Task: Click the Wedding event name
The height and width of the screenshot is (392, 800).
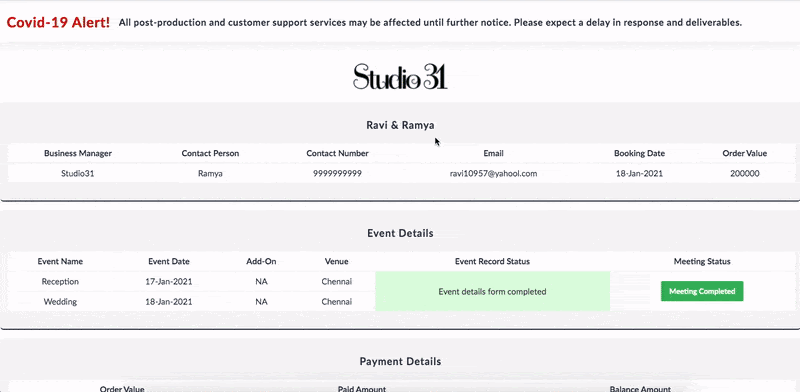Action: tap(60, 302)
